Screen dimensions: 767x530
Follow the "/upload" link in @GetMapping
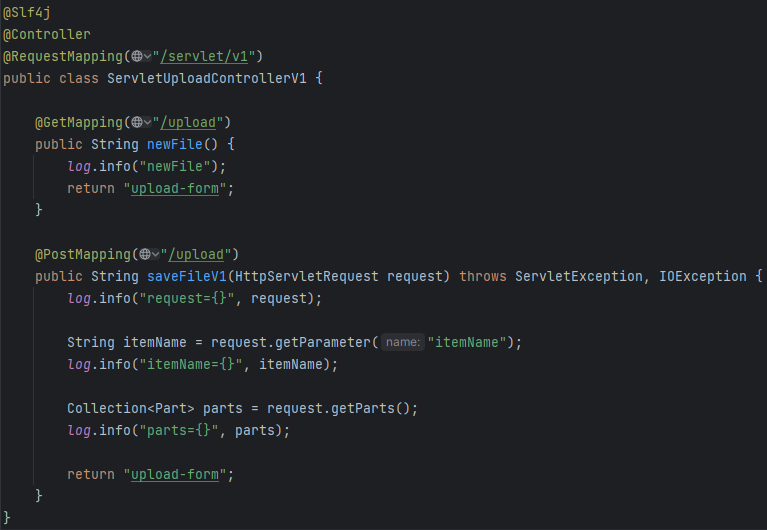188,122
